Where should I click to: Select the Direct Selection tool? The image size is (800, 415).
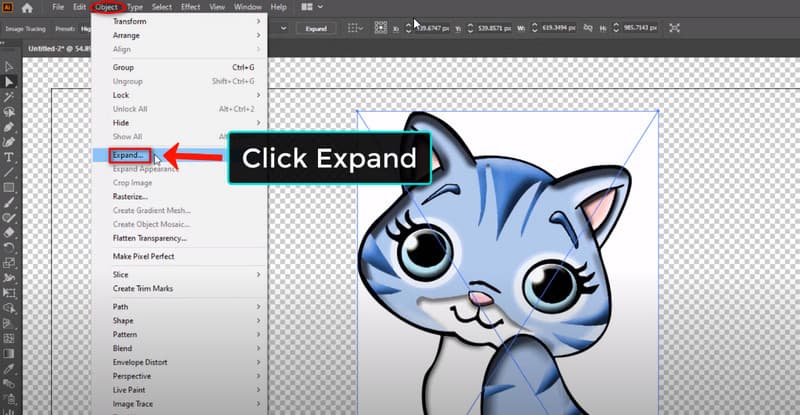(9, 82)
